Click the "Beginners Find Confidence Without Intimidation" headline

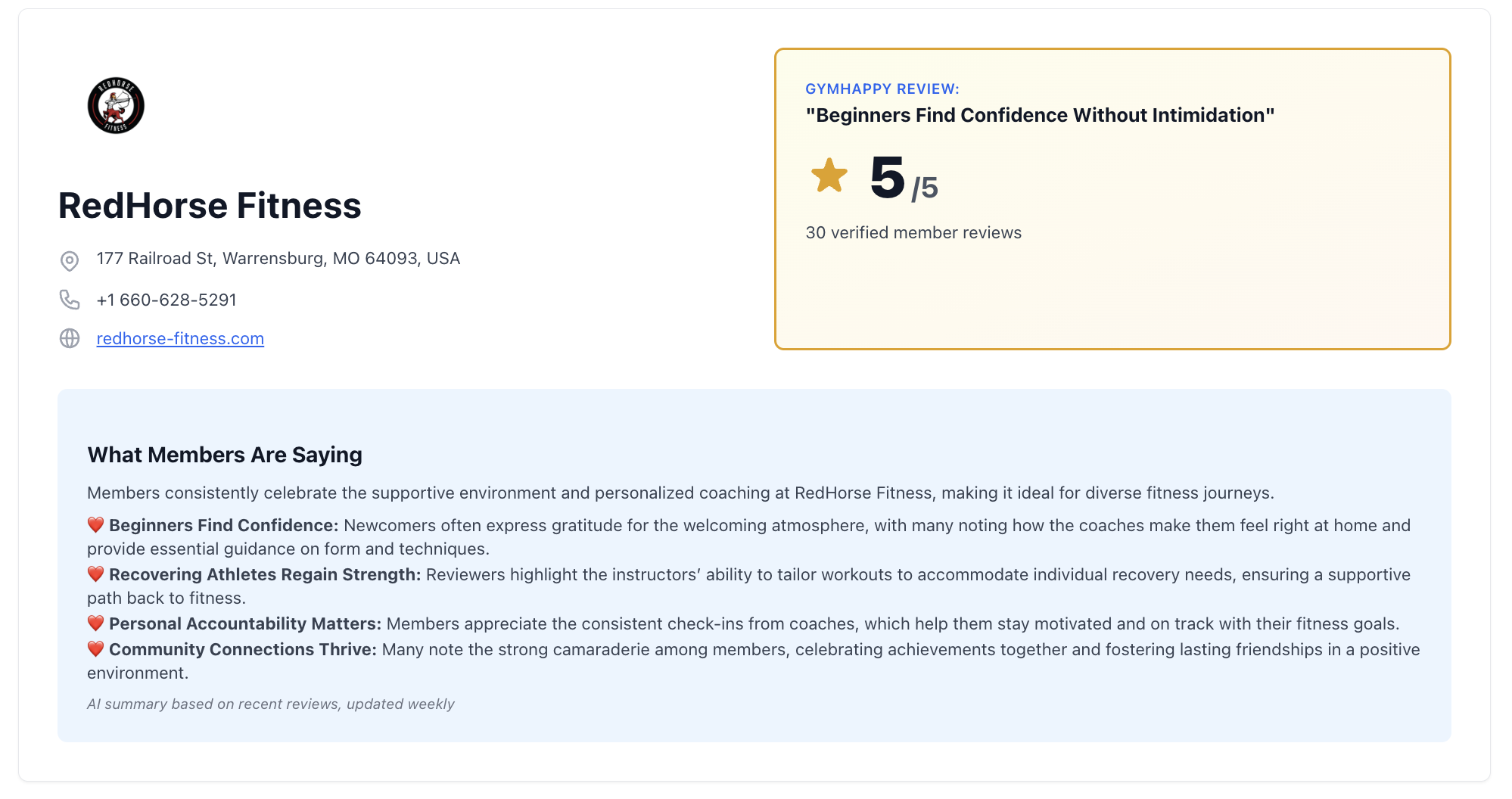(x=1040, y=116)
